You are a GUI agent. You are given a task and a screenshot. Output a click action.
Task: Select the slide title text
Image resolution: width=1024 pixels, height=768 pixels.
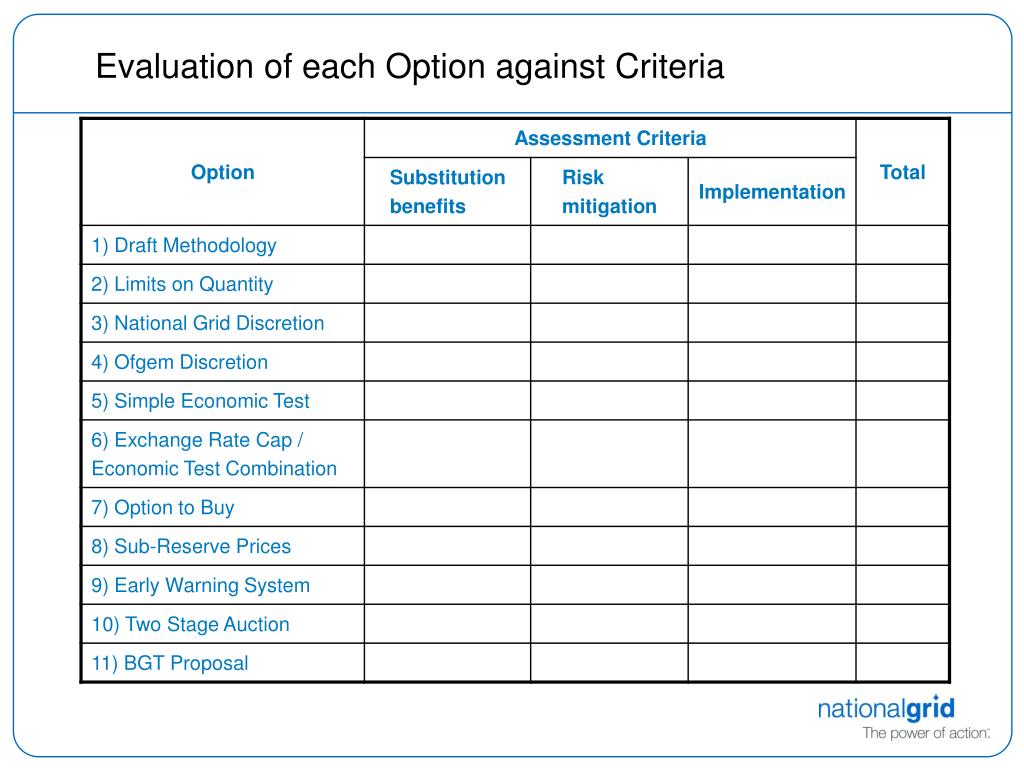click(409, 67)
